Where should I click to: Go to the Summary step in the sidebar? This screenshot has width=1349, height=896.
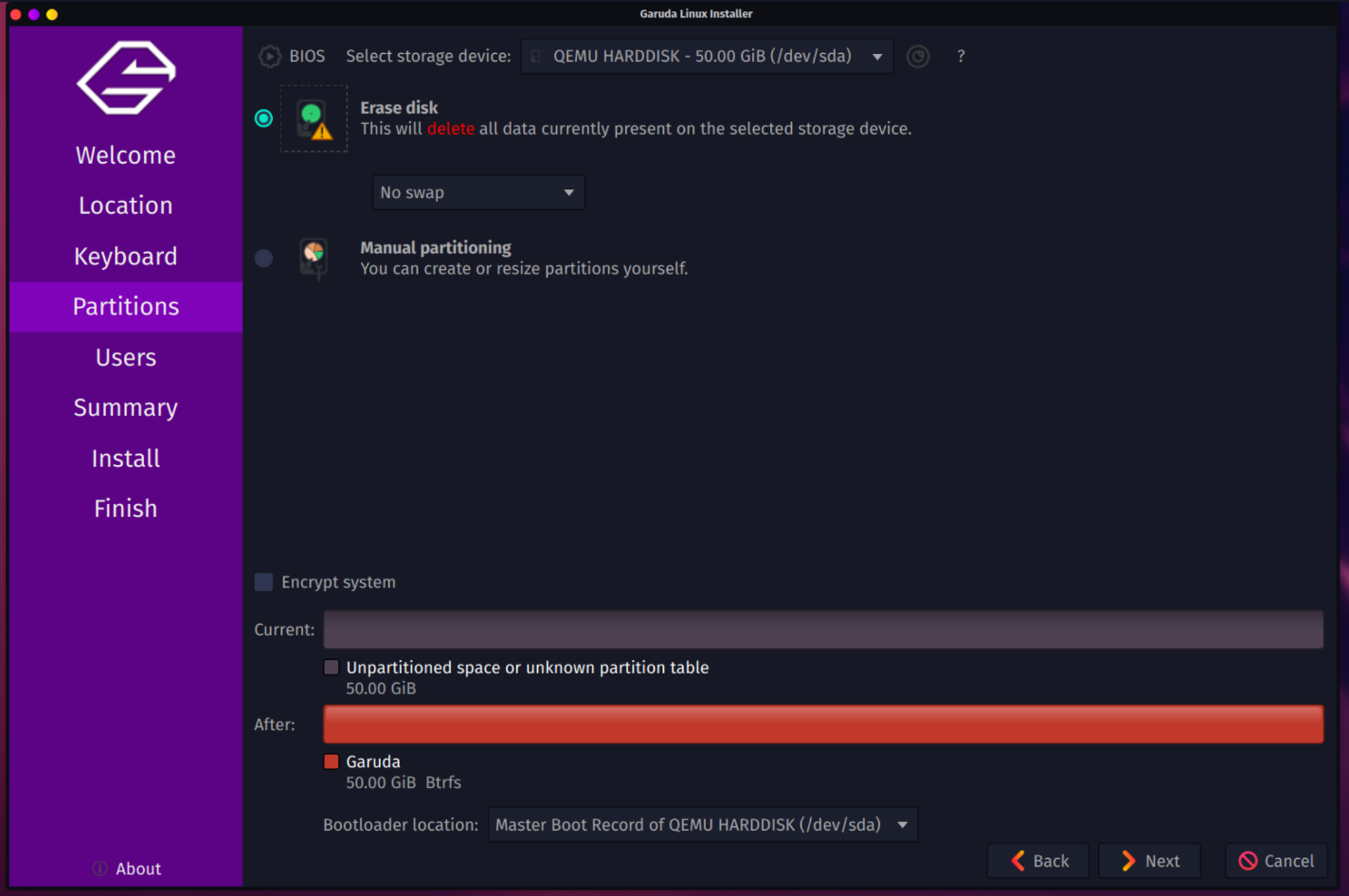(125, 407)
